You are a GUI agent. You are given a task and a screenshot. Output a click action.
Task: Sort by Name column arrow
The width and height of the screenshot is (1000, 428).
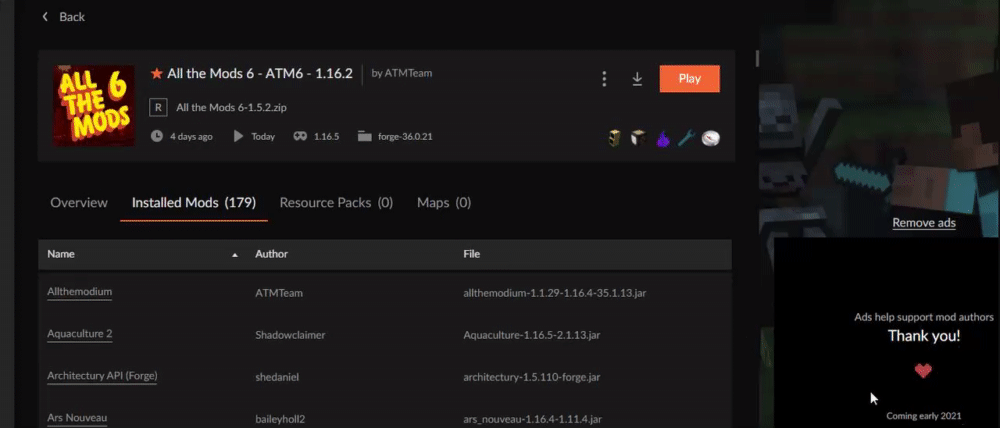tap(235, 255)
